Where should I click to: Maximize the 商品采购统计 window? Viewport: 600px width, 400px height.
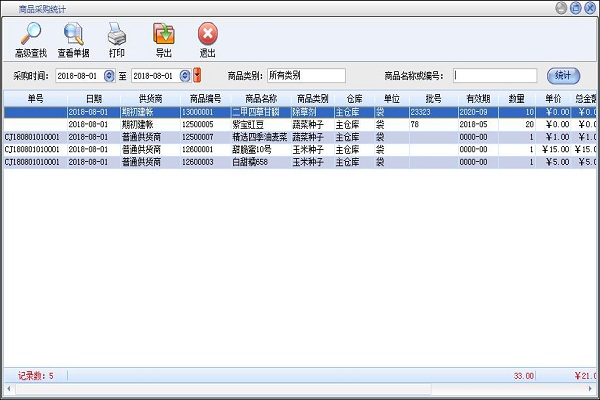[x=575, y=7]
